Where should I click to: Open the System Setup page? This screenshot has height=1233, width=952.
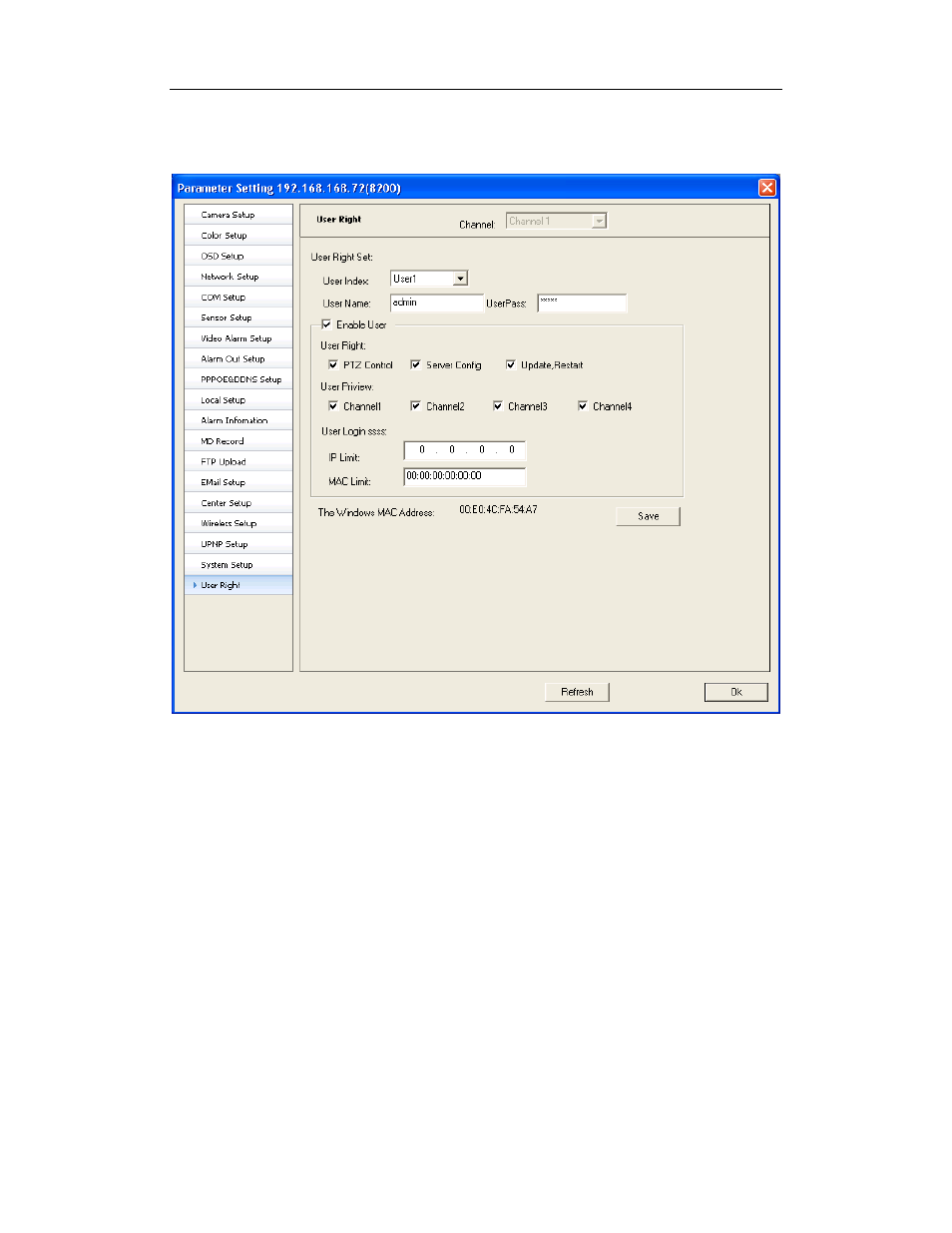(x=238, y=565)
